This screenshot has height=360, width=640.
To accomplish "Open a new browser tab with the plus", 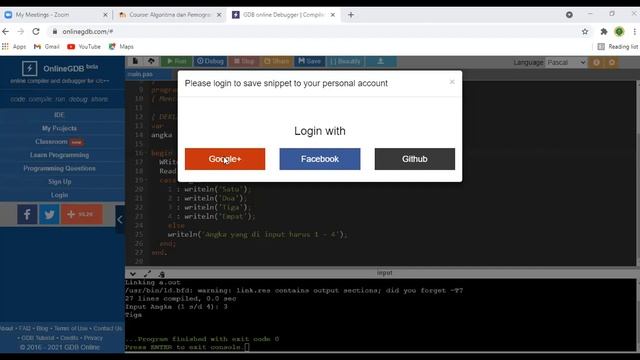I will tap(351, 15).
